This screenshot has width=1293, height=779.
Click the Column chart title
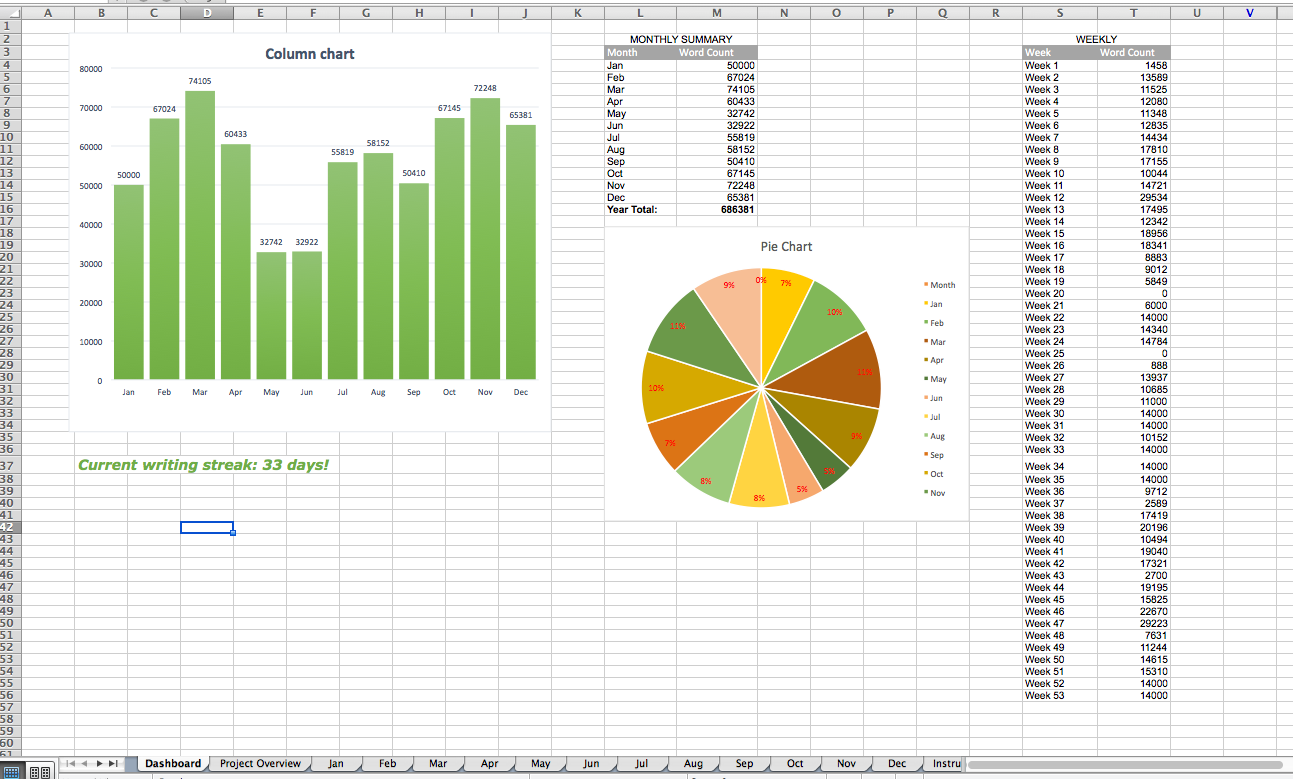click(x=310, y=54)
